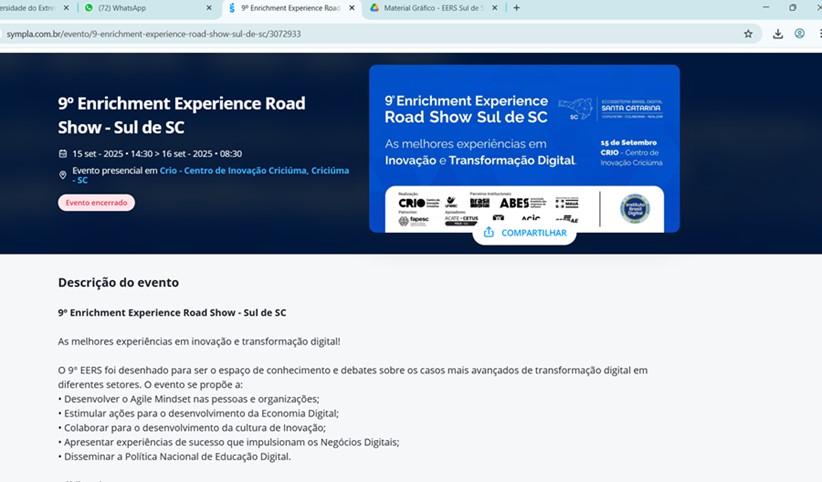
Task: Close the WhatsApp tab
Action: point(209,8)
